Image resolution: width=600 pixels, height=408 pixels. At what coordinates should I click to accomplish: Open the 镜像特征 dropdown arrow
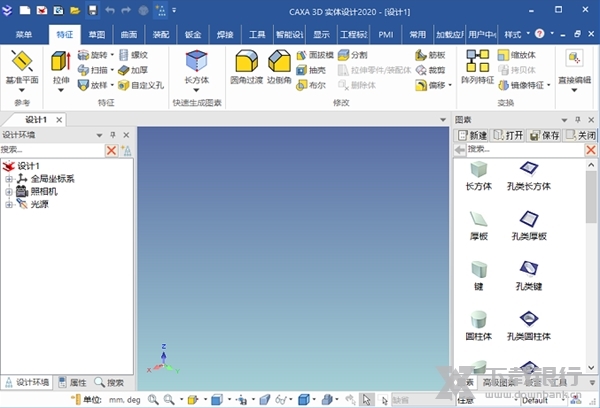point(549,85)
